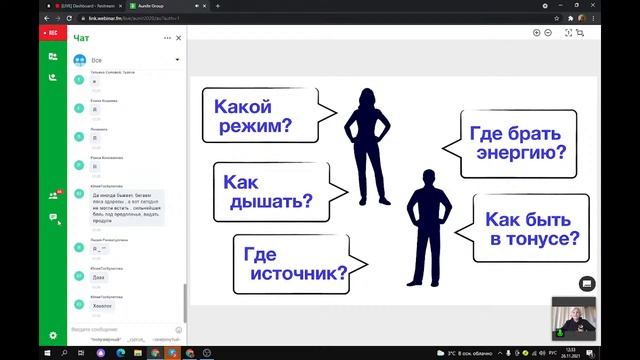Screen dimensions: 640x360
Task: Click the address bar URL
Action: click(134, 18)
